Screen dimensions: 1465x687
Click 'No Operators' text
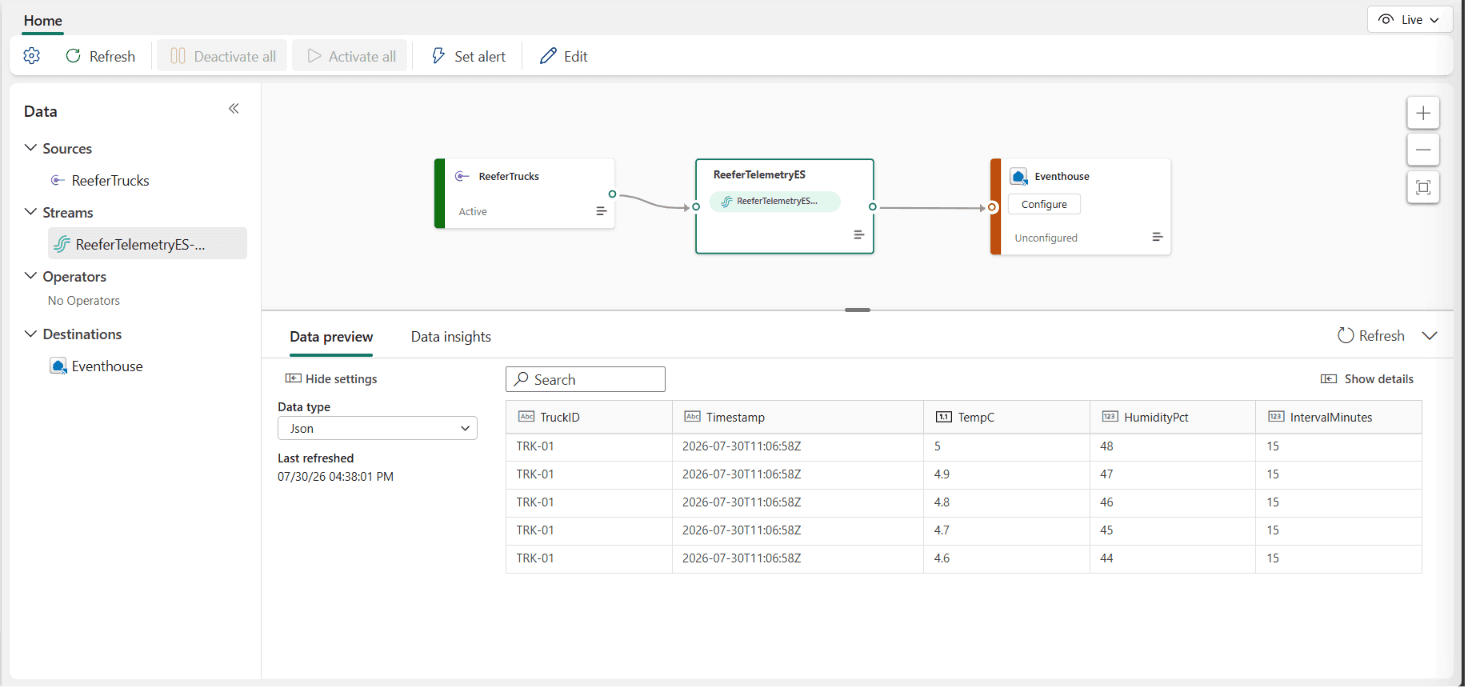pyautogui.click(x=84, y=301)
